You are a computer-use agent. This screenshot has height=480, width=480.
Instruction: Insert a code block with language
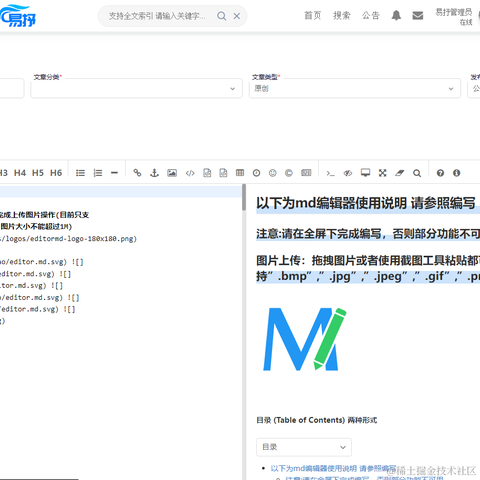223,173
